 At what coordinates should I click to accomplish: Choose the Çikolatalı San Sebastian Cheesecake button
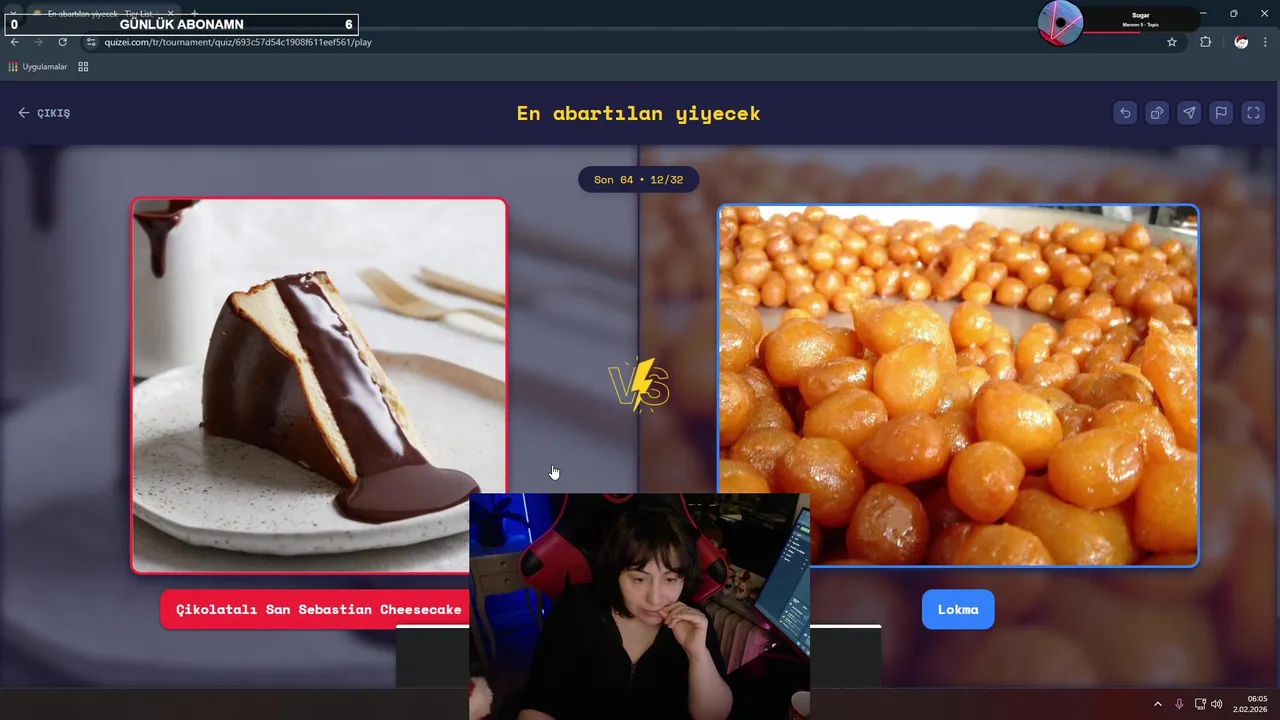click(x=318, y=609)
